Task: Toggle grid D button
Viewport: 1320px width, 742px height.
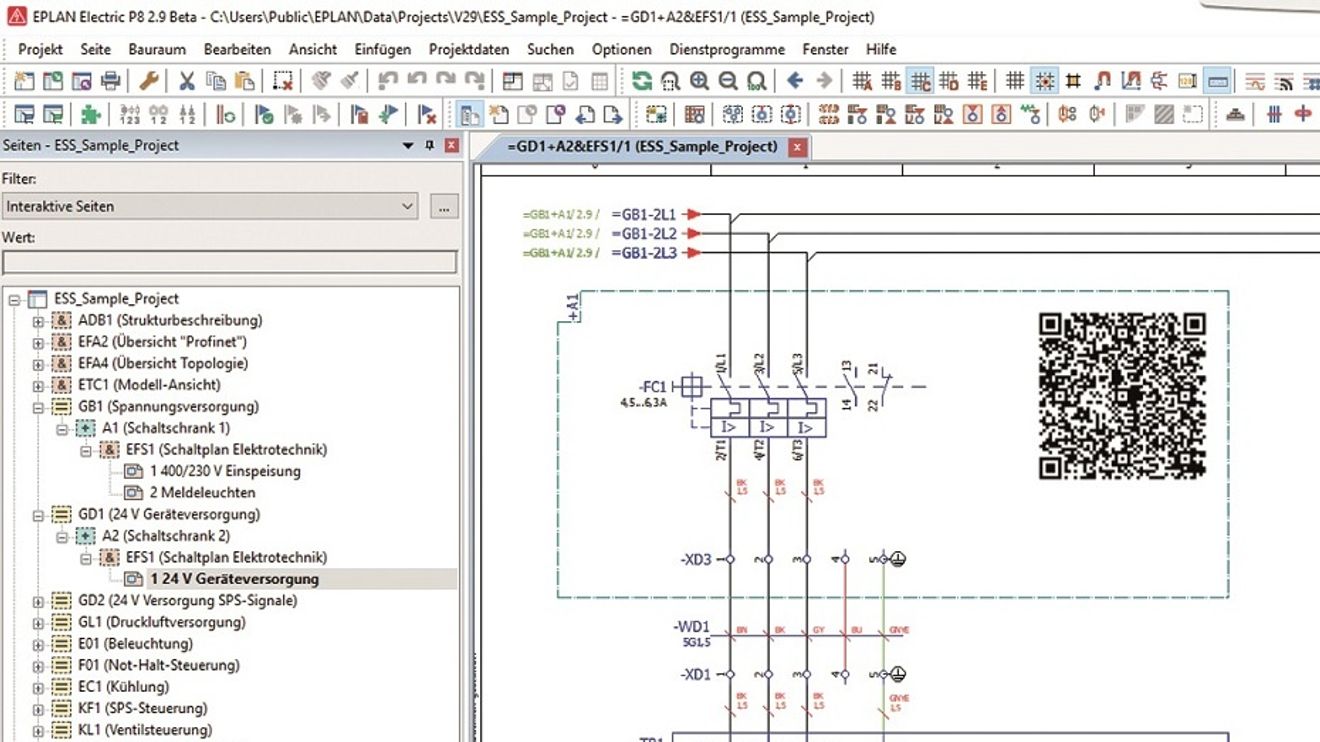Action: tap(949, 81)
